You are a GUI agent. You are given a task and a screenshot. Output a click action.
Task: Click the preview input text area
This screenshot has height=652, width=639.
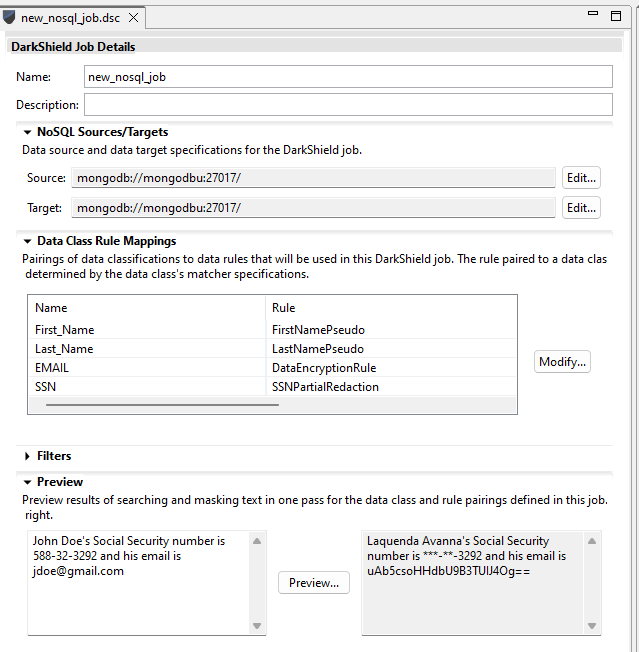coord(139,583)
